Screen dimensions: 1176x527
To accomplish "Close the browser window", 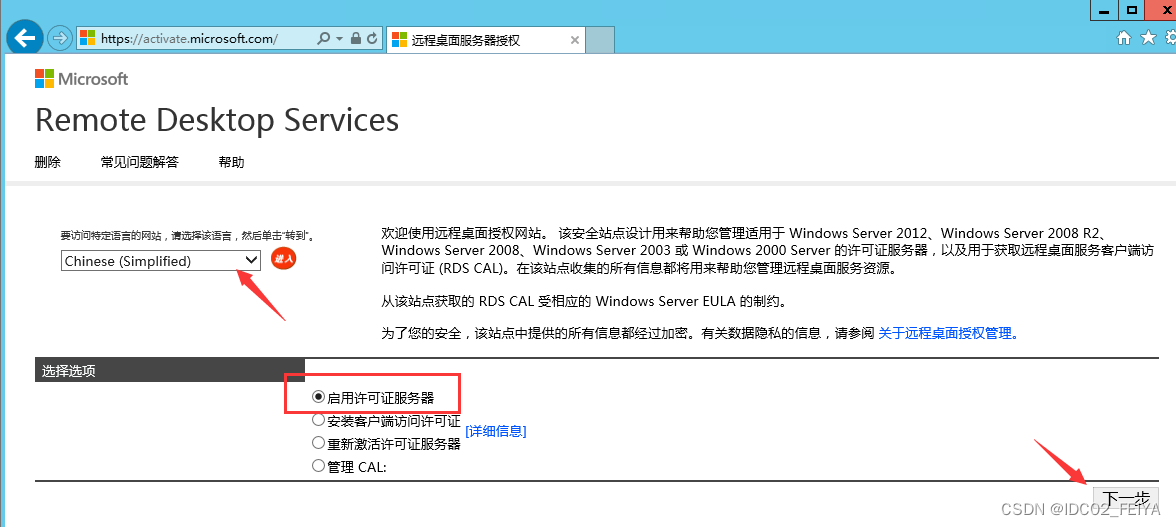I will [1161, 9].
